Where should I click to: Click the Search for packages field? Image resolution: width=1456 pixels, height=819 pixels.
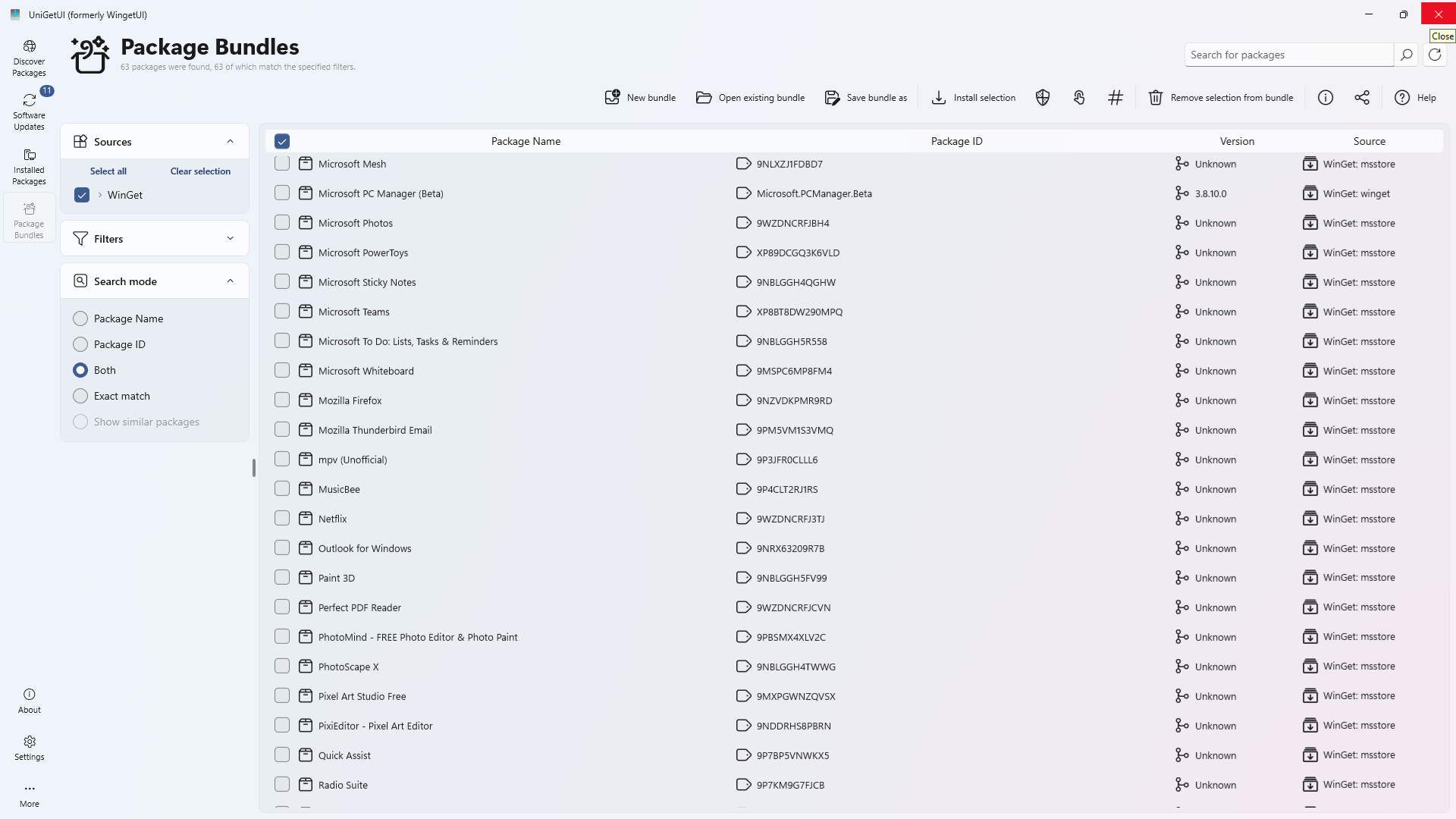pyautogui.click(x=1289, y=55)
